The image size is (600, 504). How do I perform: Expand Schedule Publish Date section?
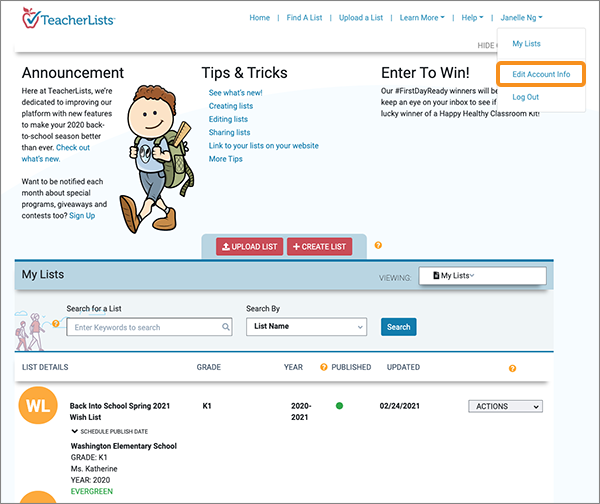pos(110,431)
